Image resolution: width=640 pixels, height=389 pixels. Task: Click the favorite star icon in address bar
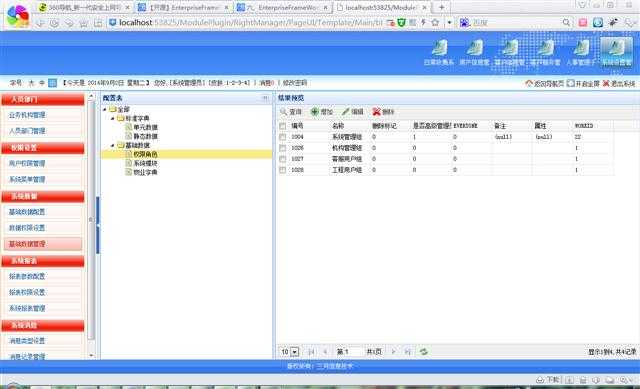click(x=435, y=22)
